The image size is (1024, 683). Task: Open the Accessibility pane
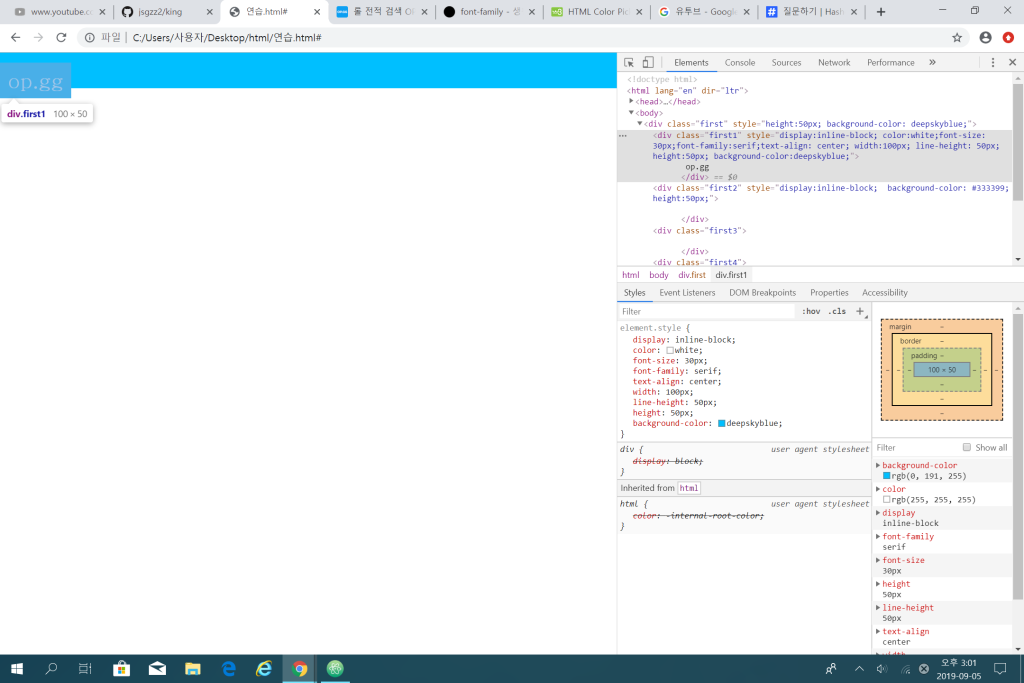click(x=884, y=293)
